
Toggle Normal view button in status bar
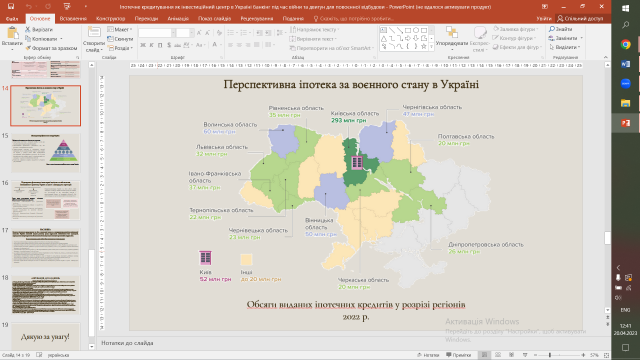(484, 355)
